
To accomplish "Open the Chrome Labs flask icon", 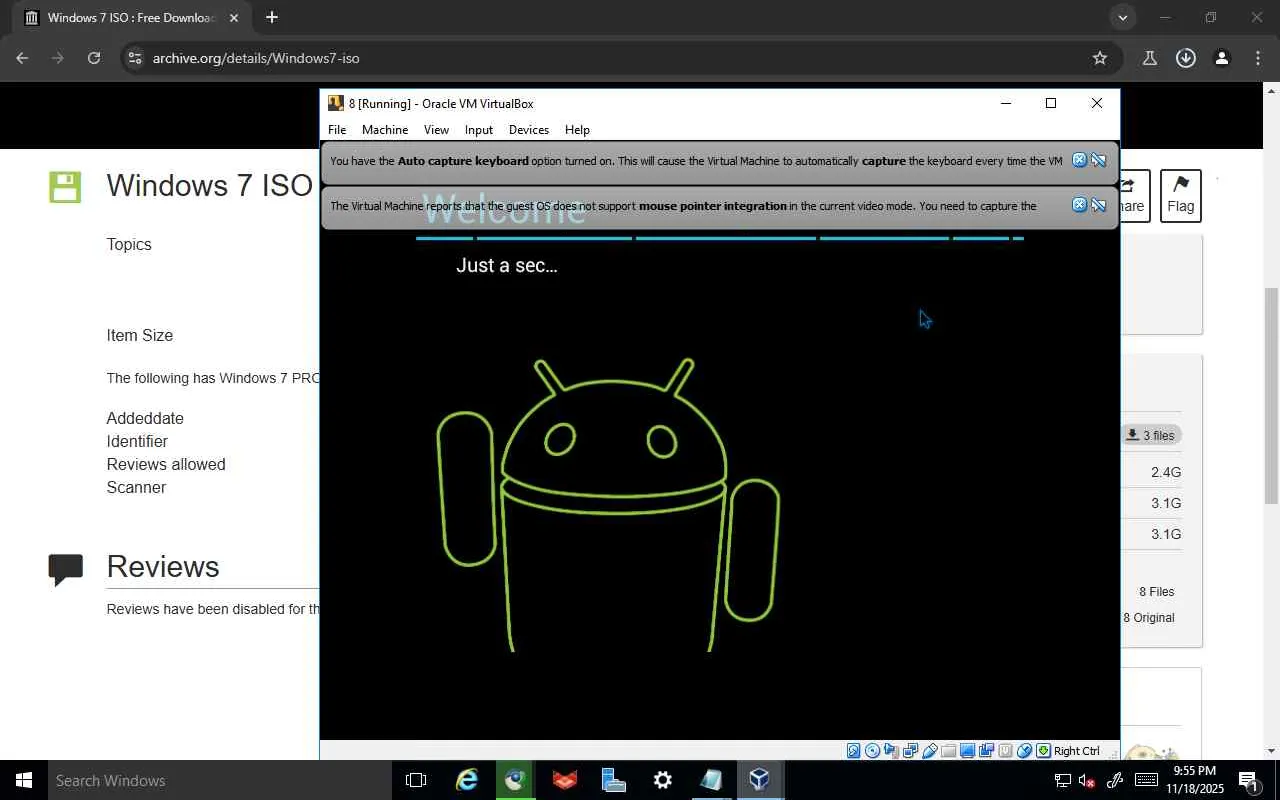I will click(x=1150, y=58).
